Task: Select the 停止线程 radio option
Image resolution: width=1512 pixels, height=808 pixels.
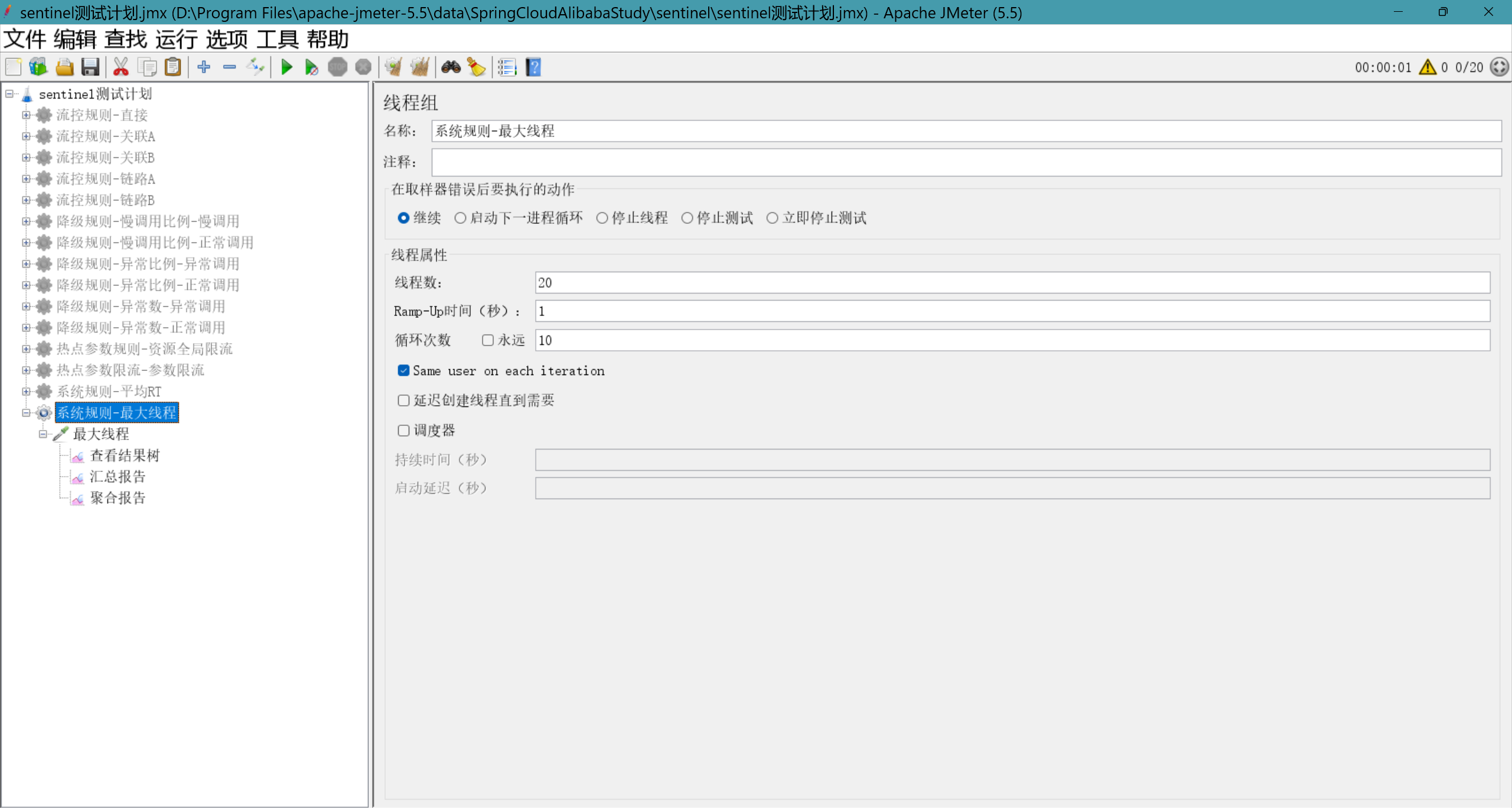Action: click(602, 218)
